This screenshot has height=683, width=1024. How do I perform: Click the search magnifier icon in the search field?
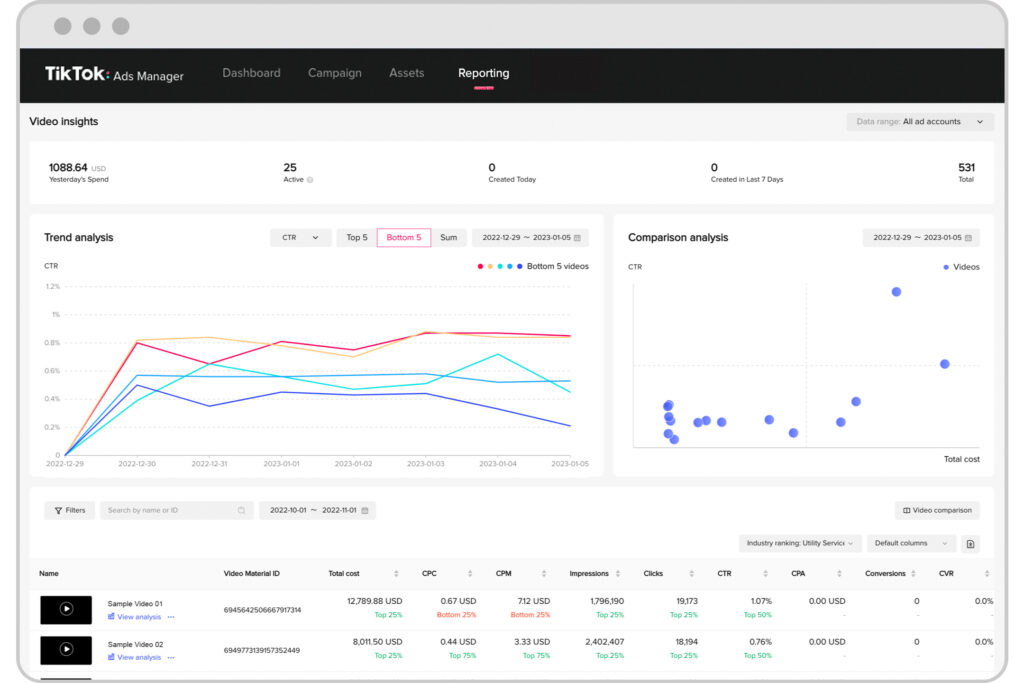(x=241, y=510)
